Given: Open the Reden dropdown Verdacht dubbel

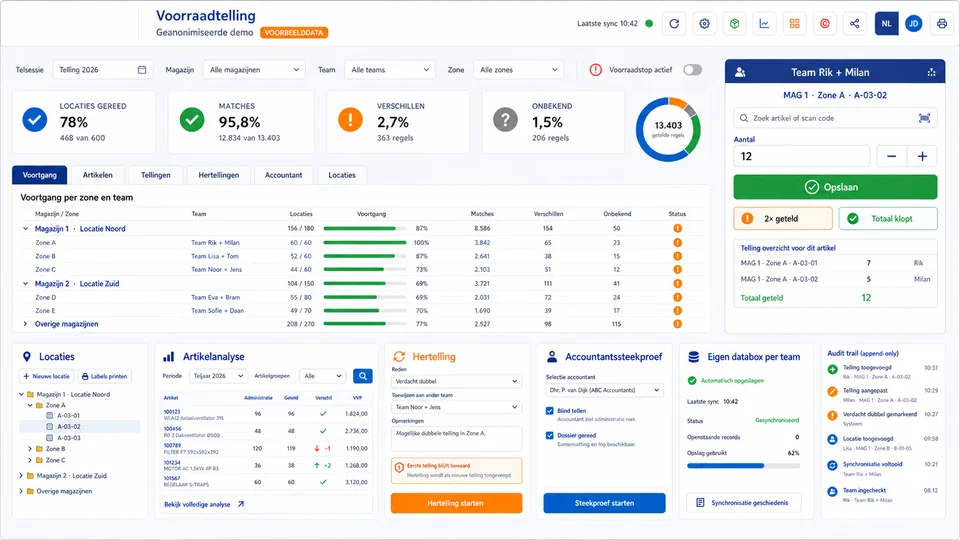Looking at the screenshot, I should [456, 381].
